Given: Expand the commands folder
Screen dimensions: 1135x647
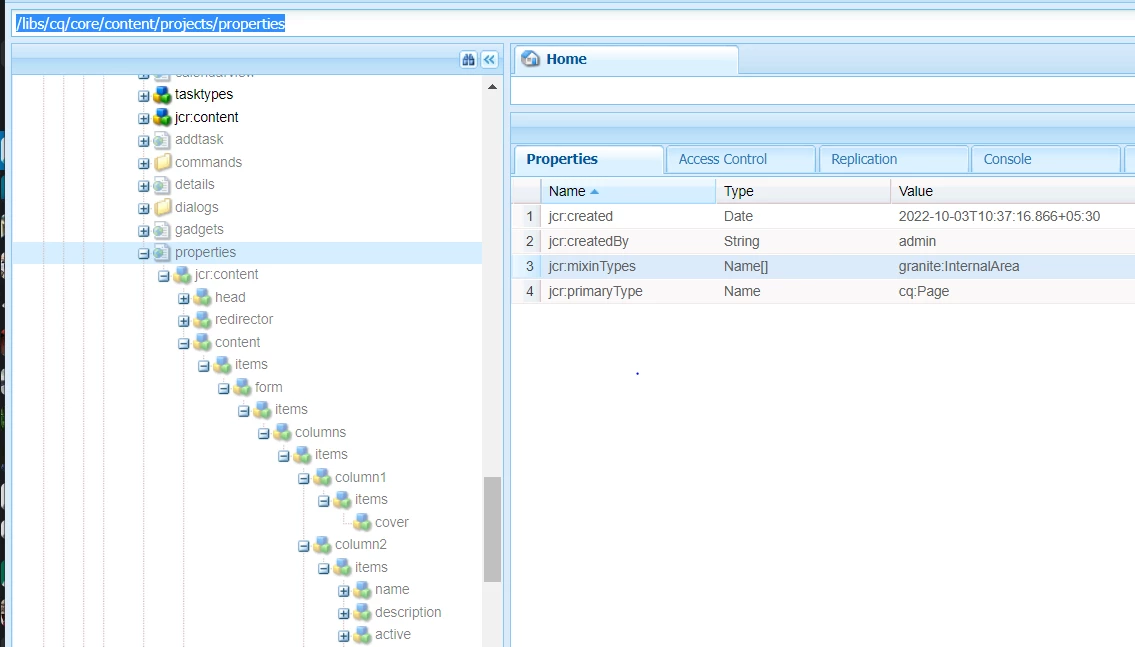Looking at the screenshot, I should tap(143, 163).
